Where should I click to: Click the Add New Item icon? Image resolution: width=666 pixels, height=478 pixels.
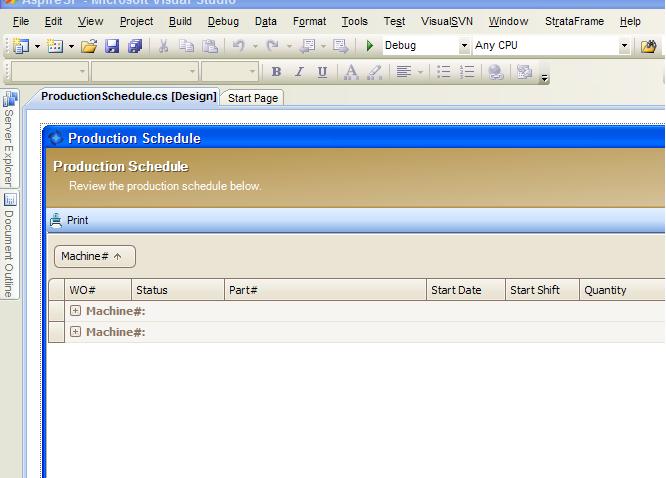[55, 46]
